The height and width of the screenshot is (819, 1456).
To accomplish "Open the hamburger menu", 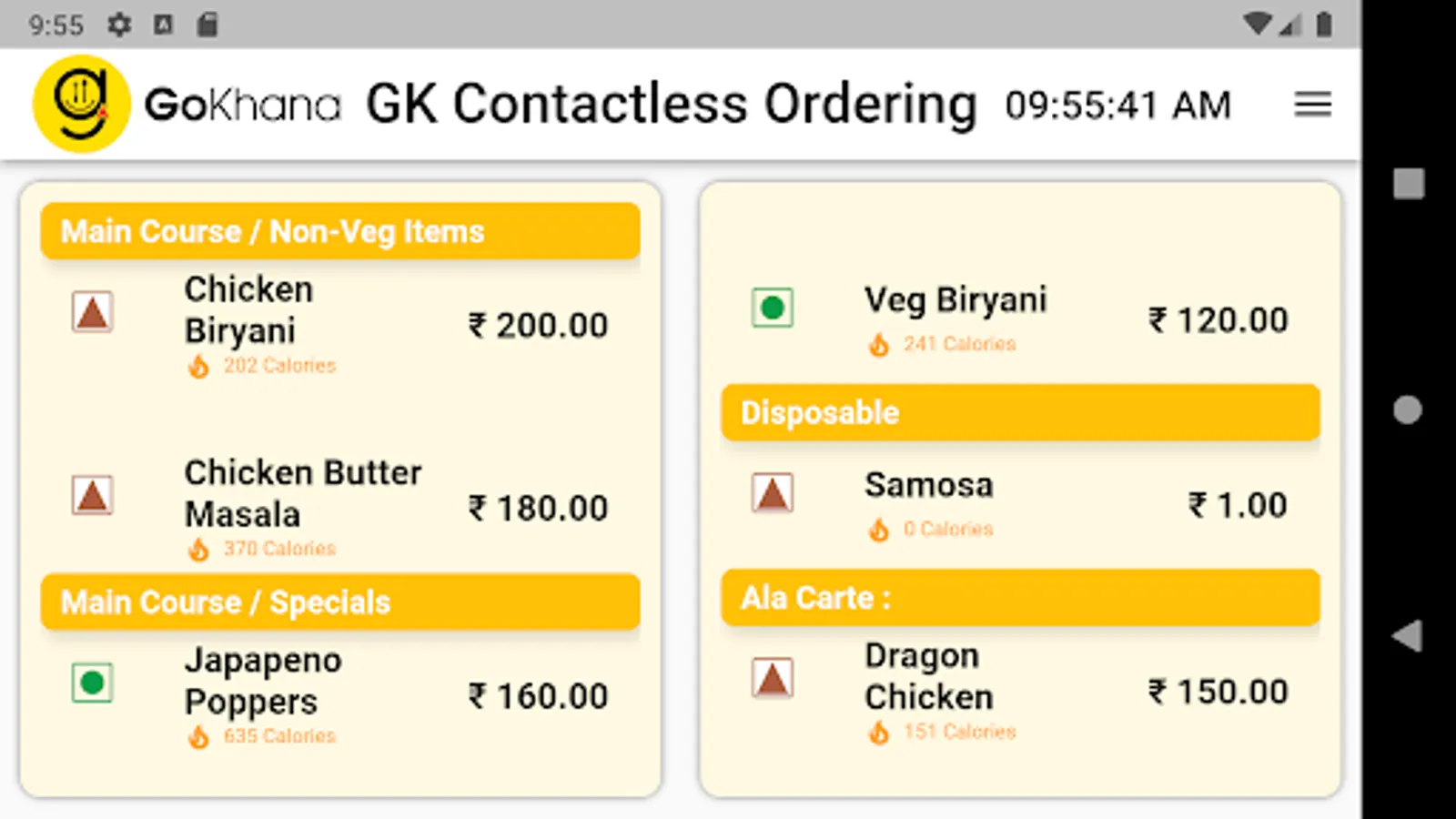I will [1312, 105].
